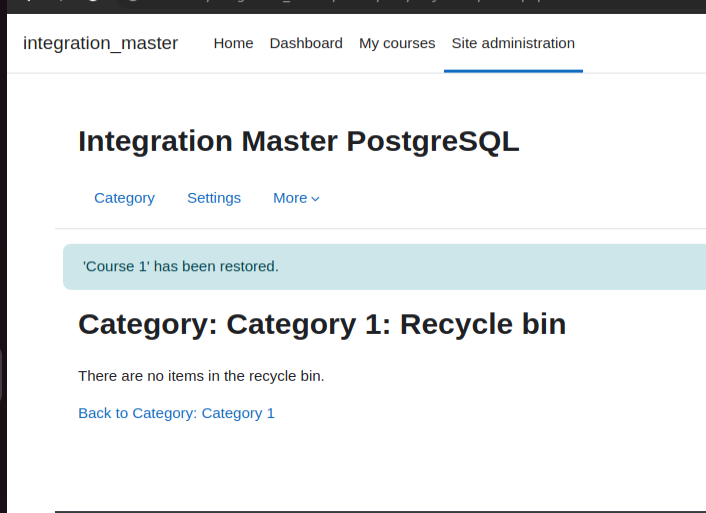The width and height of the screenshot is (706, 513).
Task: Switch to the Settings tab
Action: click(x=214, y=198)
